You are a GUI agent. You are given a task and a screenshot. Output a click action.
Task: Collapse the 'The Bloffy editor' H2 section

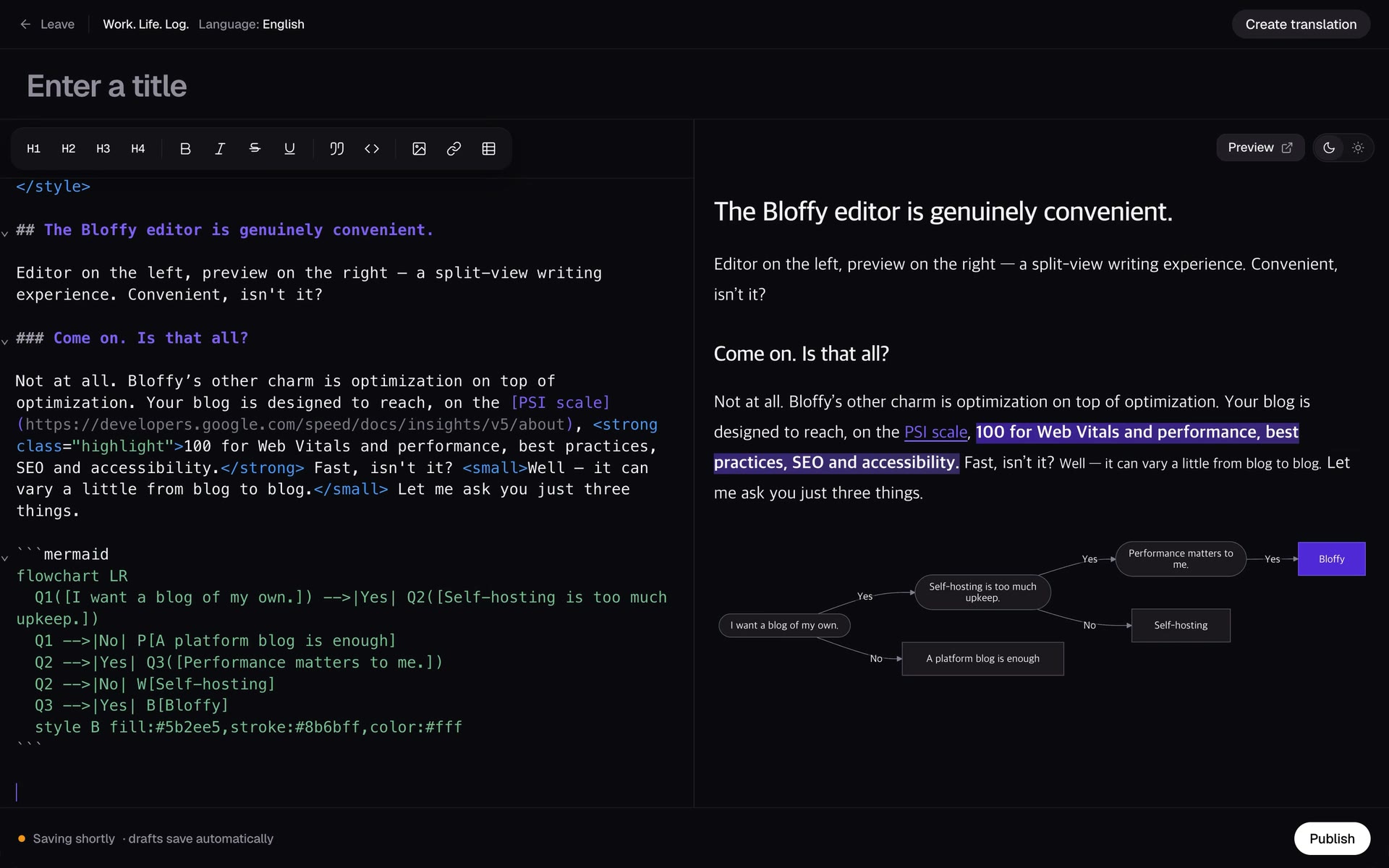pyautogui.click(x=5, y=233)
